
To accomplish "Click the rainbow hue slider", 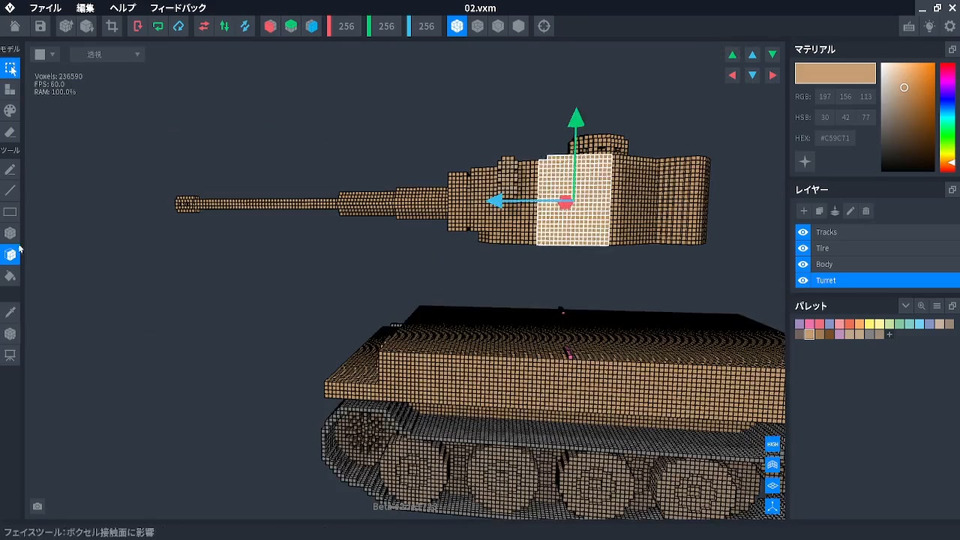I will tap(947, 117).
